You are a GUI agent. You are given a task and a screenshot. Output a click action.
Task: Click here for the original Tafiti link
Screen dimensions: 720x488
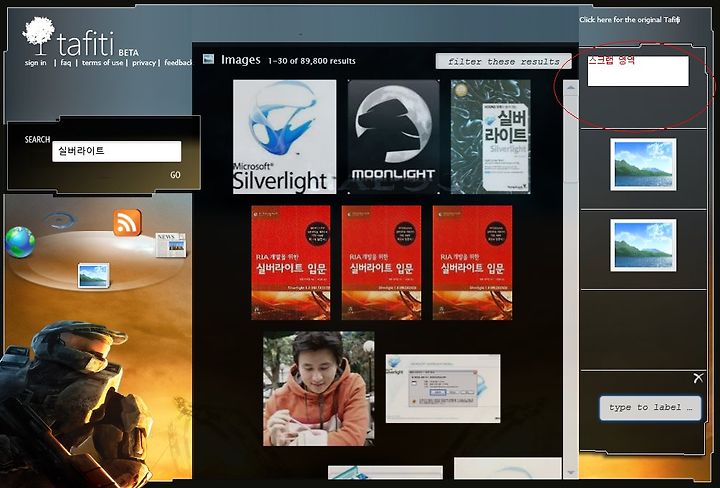[630, 20]
